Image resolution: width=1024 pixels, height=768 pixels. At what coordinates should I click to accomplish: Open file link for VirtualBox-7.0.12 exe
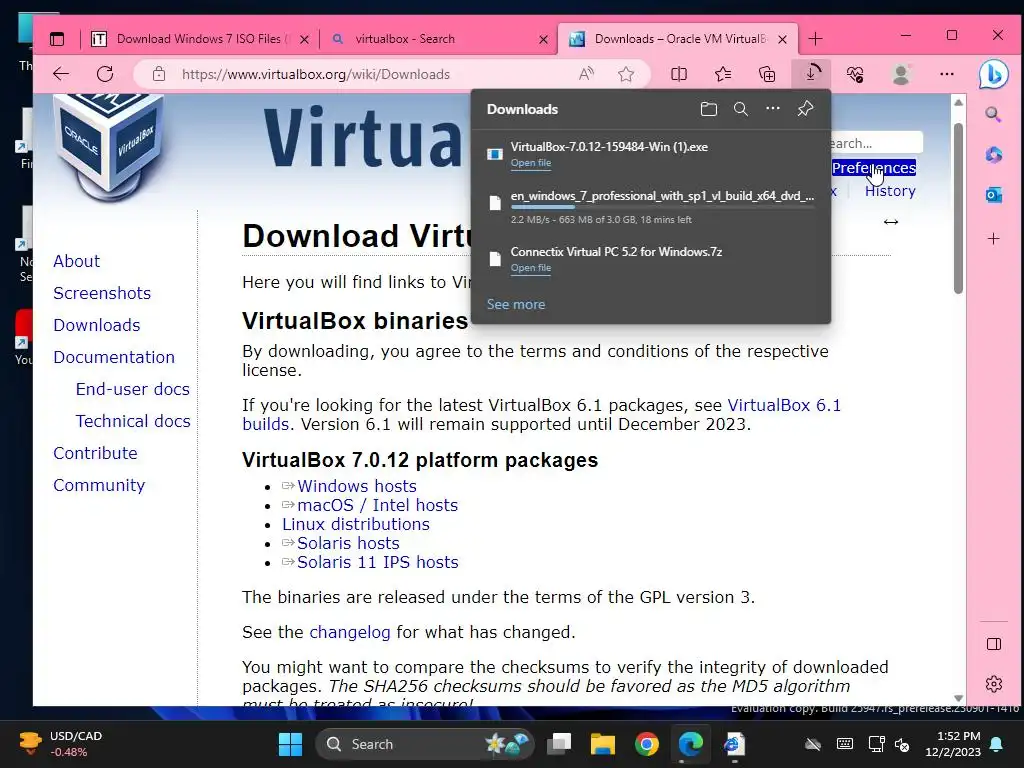coord(530,163)
